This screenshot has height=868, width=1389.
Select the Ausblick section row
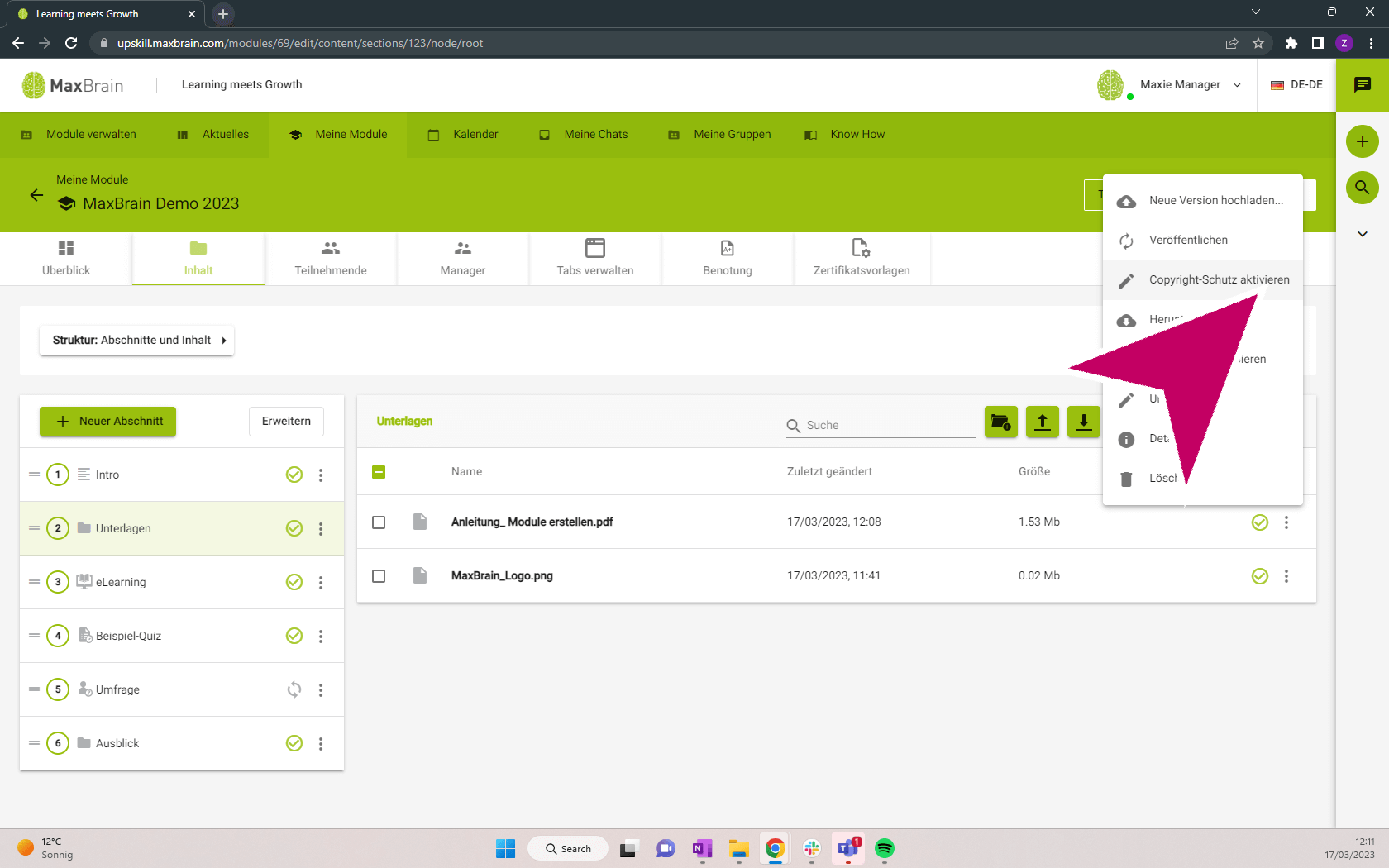(x=182, y=743)
